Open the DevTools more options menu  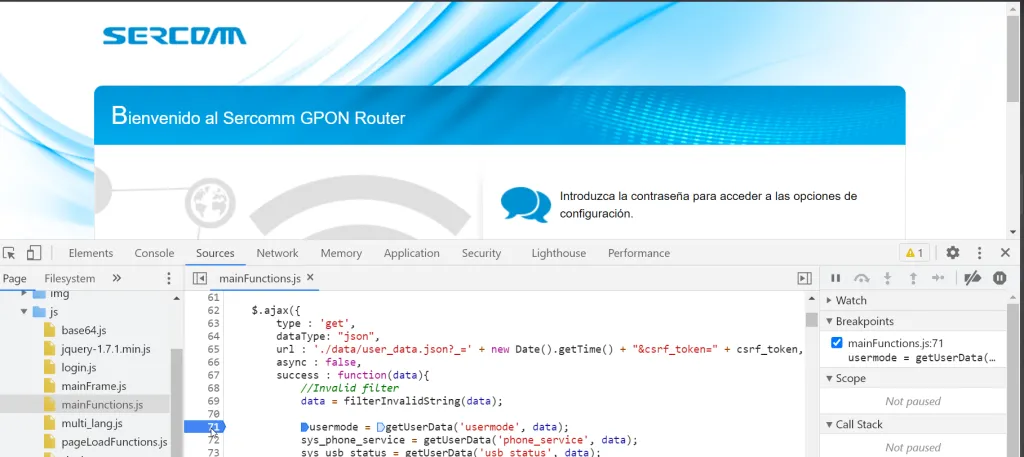pos(979,253)
